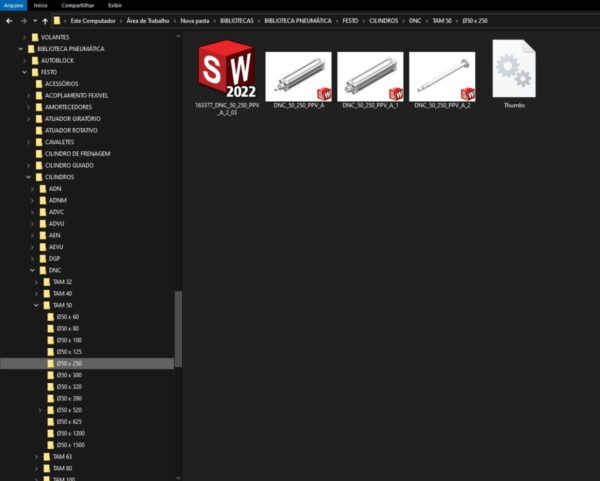Click the Back navigation arrow
This screenshot has width=600, height=481.
(x=9, y=21)
